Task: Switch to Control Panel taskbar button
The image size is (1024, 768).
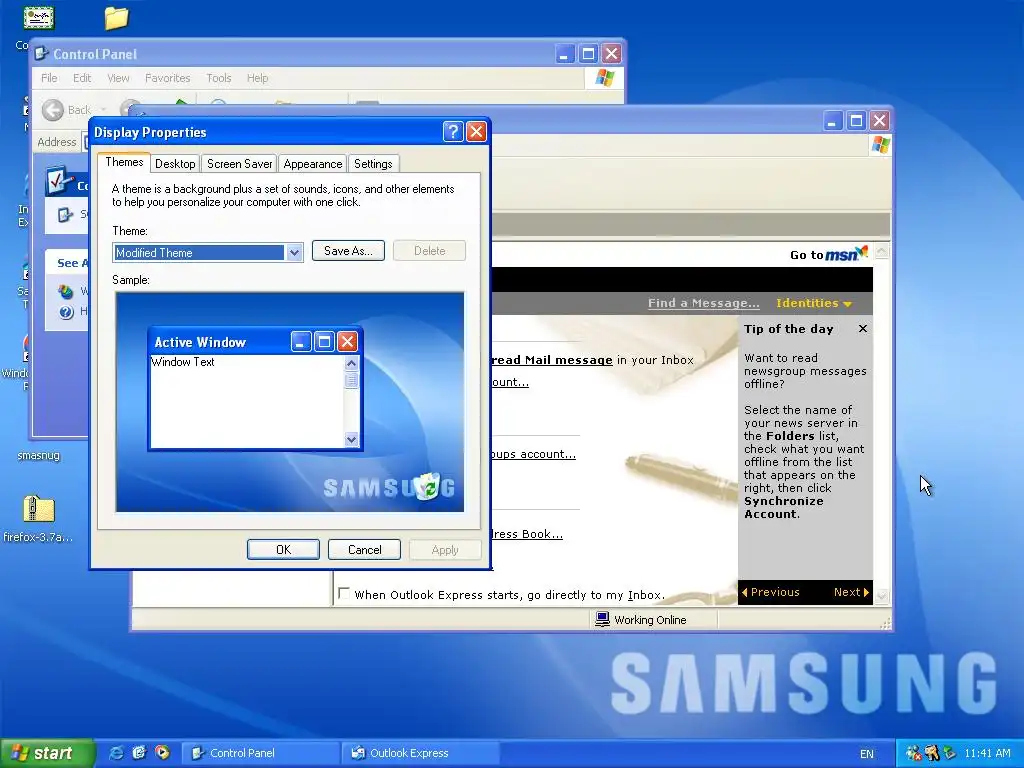Action: click(x=259, y=753)
